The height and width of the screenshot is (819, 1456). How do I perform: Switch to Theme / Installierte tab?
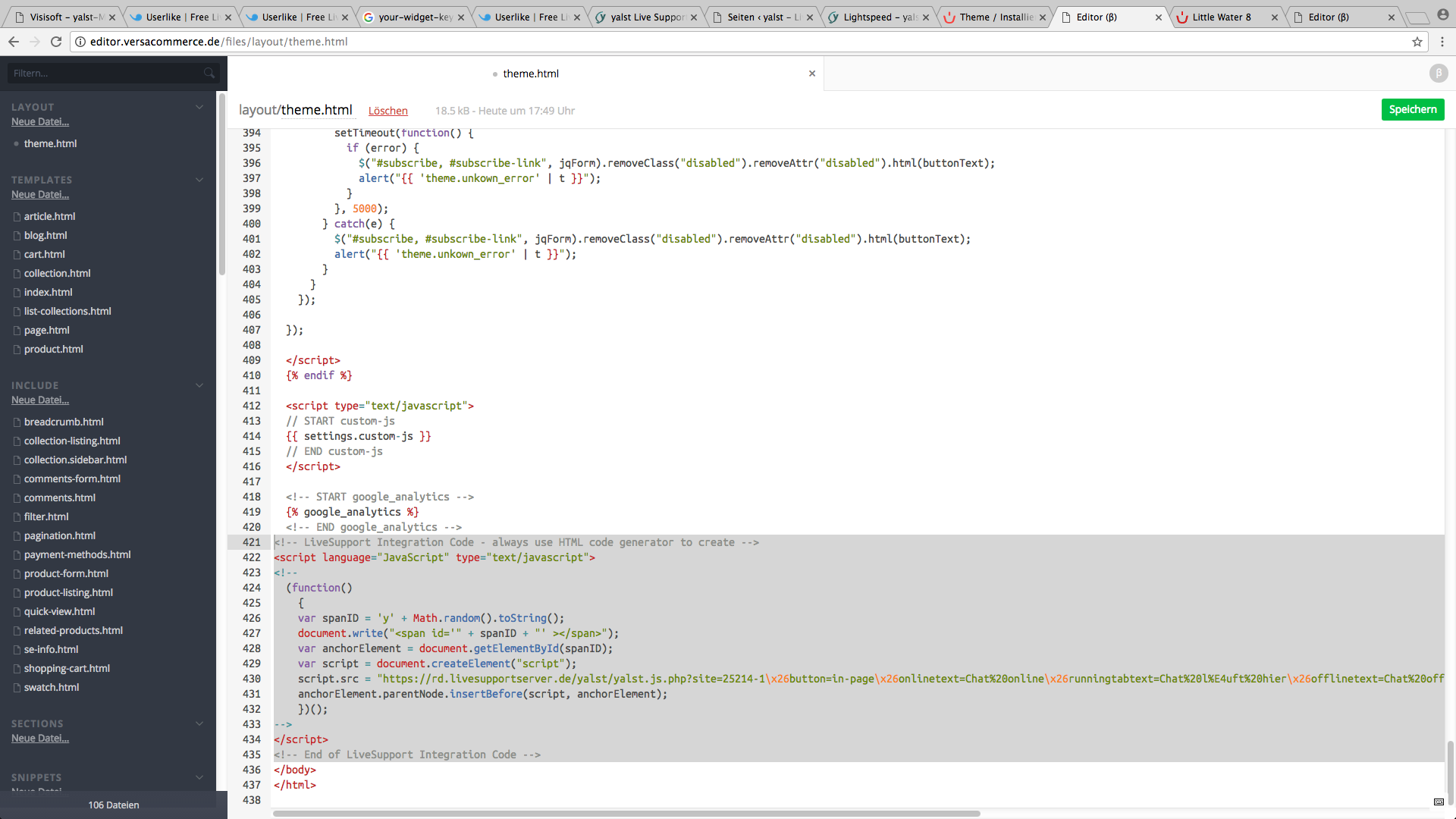[994, 17]
